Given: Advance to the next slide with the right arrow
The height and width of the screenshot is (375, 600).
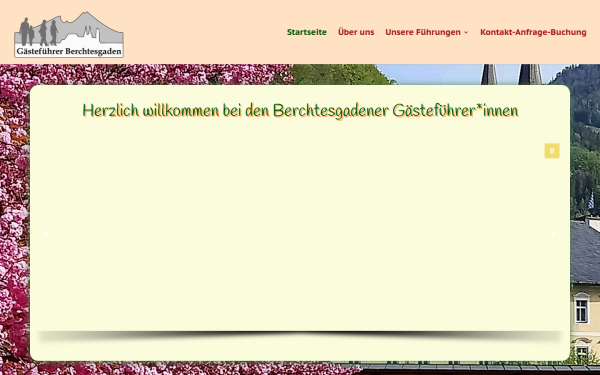Looking at the screenshot, I should (x=553, y=234).
